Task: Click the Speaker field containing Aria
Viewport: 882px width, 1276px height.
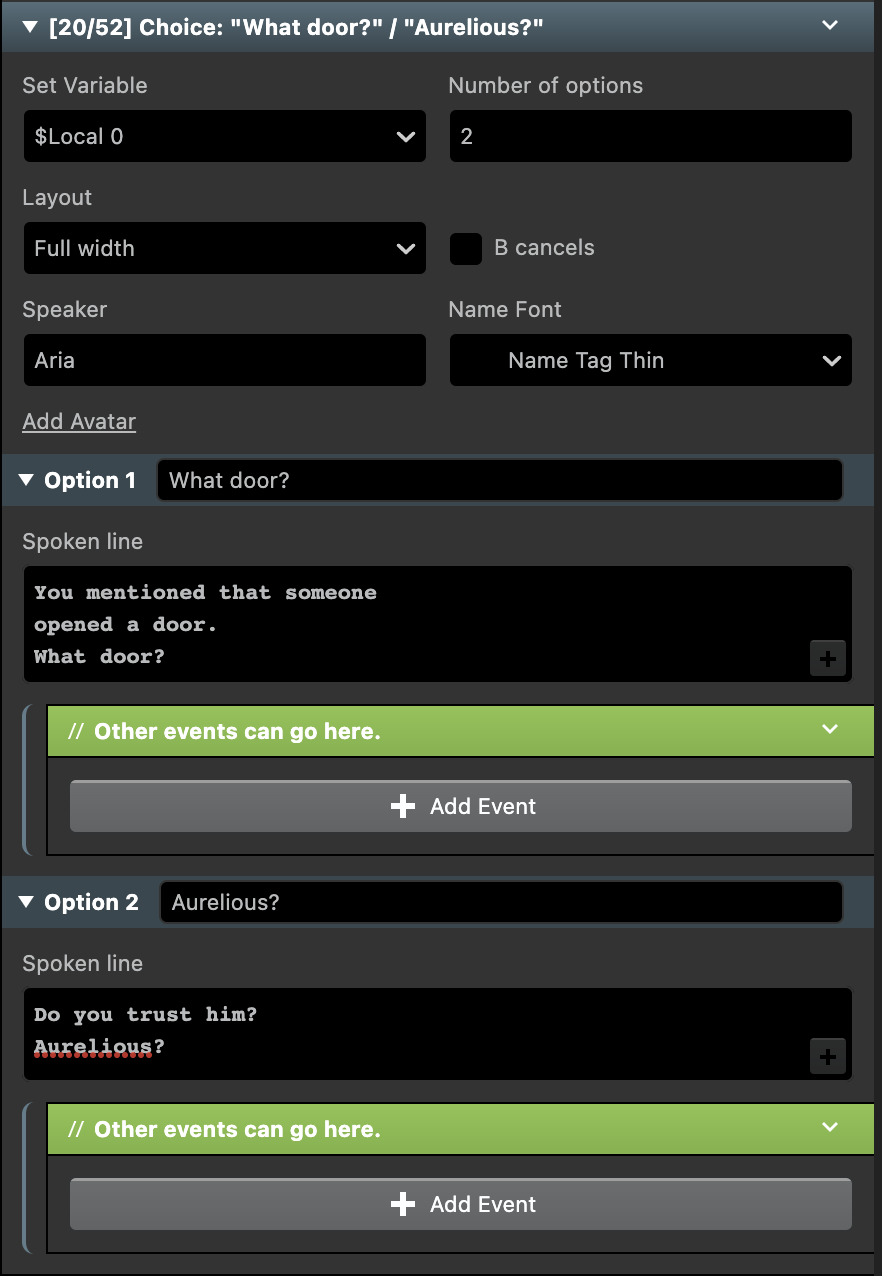Action: click(224, 360)
